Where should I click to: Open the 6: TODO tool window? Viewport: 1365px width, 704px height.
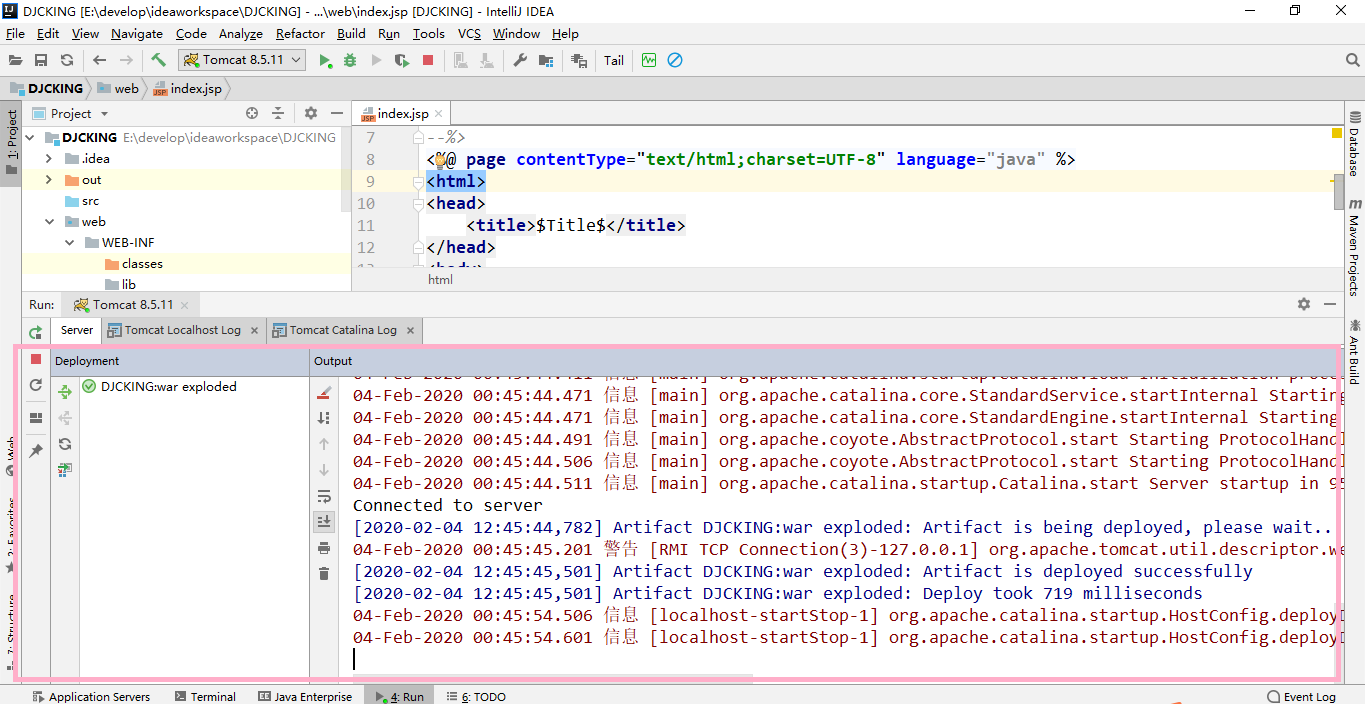coord(475,697)
